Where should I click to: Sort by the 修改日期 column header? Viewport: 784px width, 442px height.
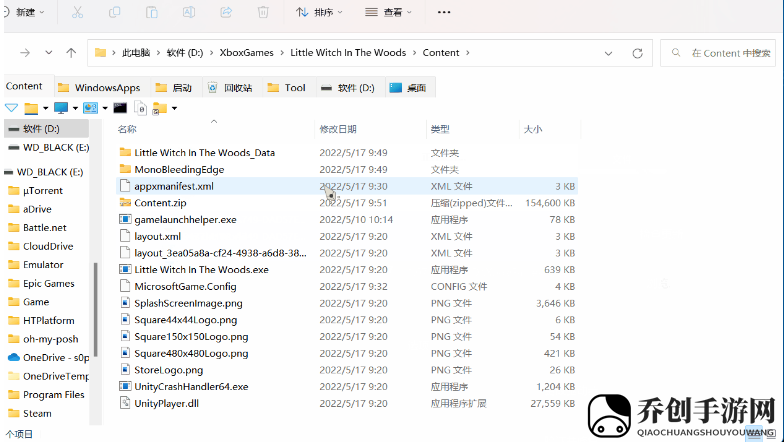click(338, 129)
